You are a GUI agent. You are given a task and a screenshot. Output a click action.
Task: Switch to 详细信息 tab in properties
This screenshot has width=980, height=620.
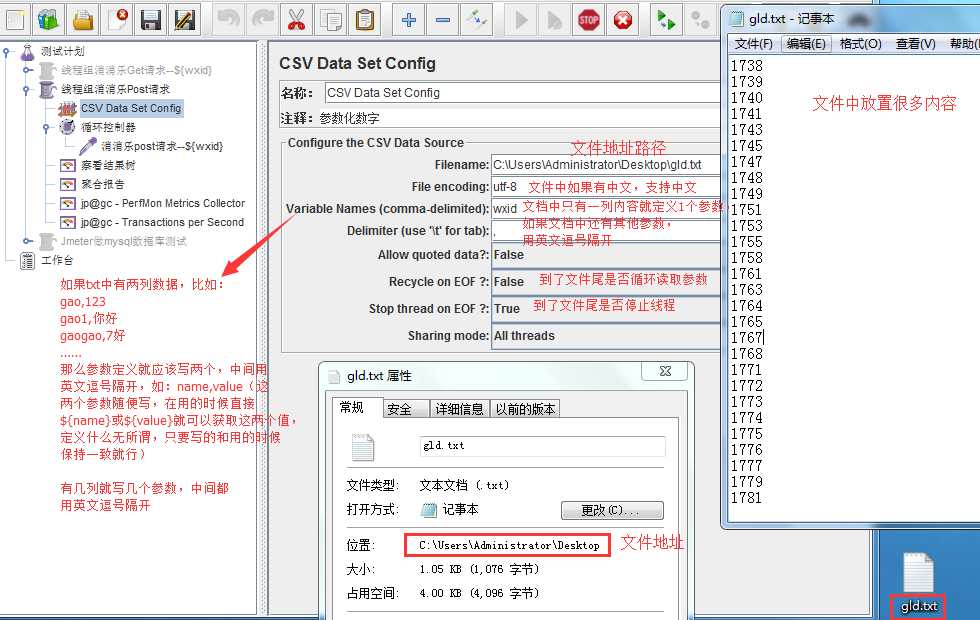tap(459, 409)
